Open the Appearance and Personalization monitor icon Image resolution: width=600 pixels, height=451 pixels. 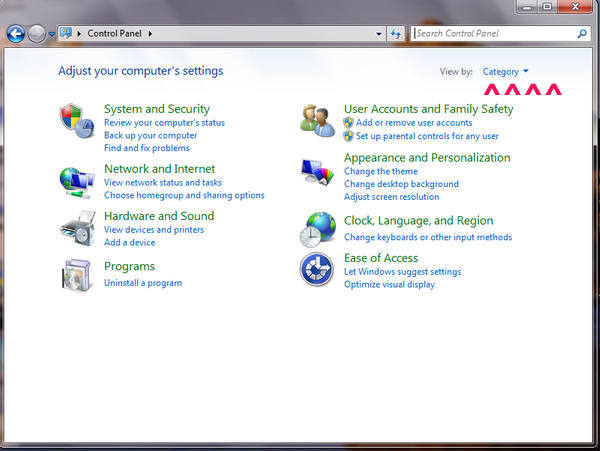click(317, 172)
